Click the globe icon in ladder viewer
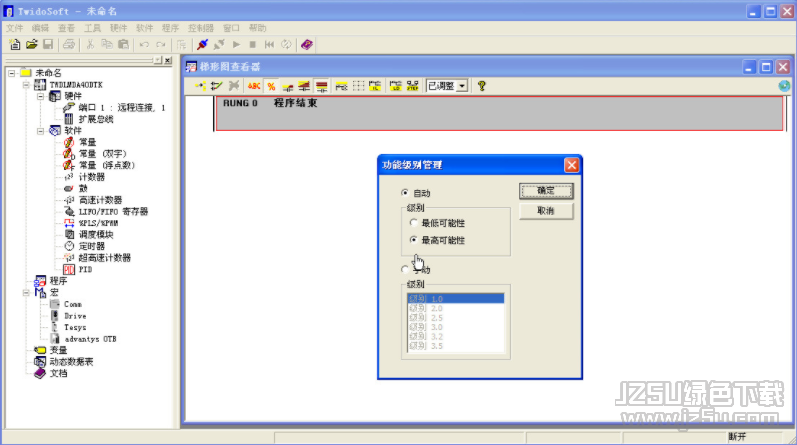This screenshot has height=445, width=797. (784, 86)
